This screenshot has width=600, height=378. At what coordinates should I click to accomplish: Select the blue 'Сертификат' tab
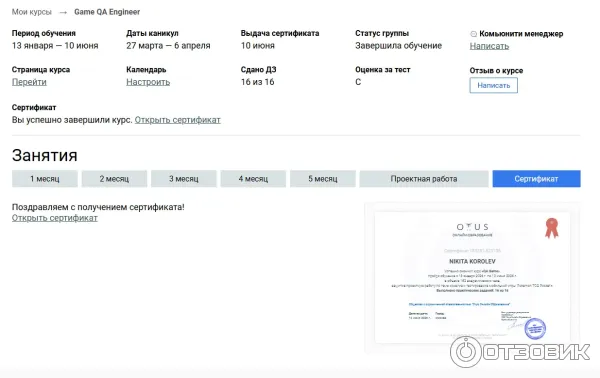(536, 179)
